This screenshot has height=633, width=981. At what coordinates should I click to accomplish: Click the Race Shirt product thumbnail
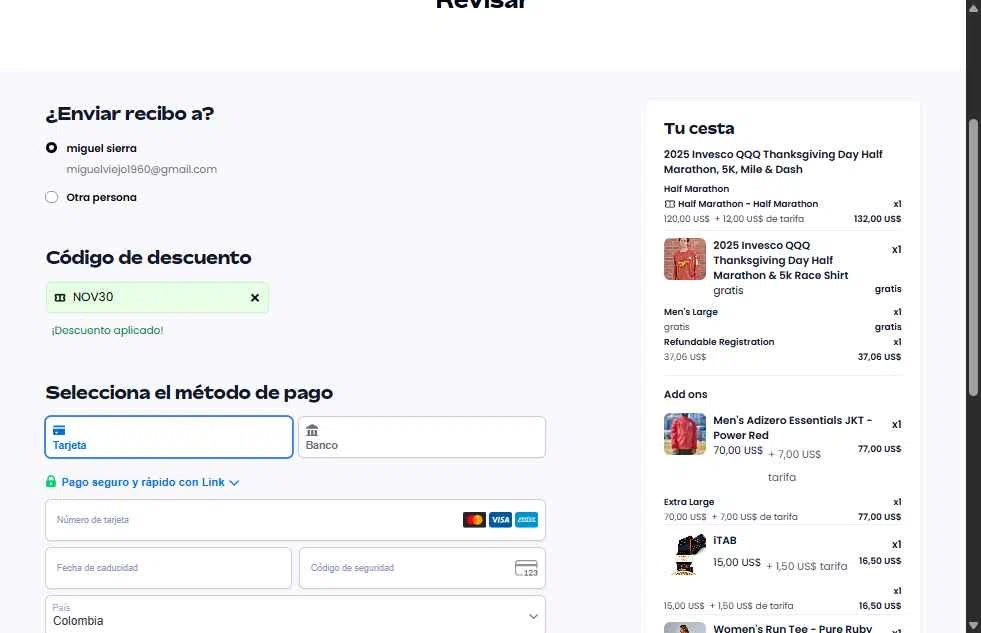(684, 259)
